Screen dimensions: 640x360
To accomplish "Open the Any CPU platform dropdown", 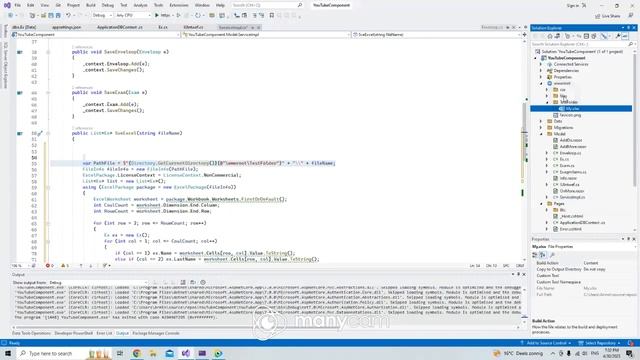I will (x=133, y=16).
